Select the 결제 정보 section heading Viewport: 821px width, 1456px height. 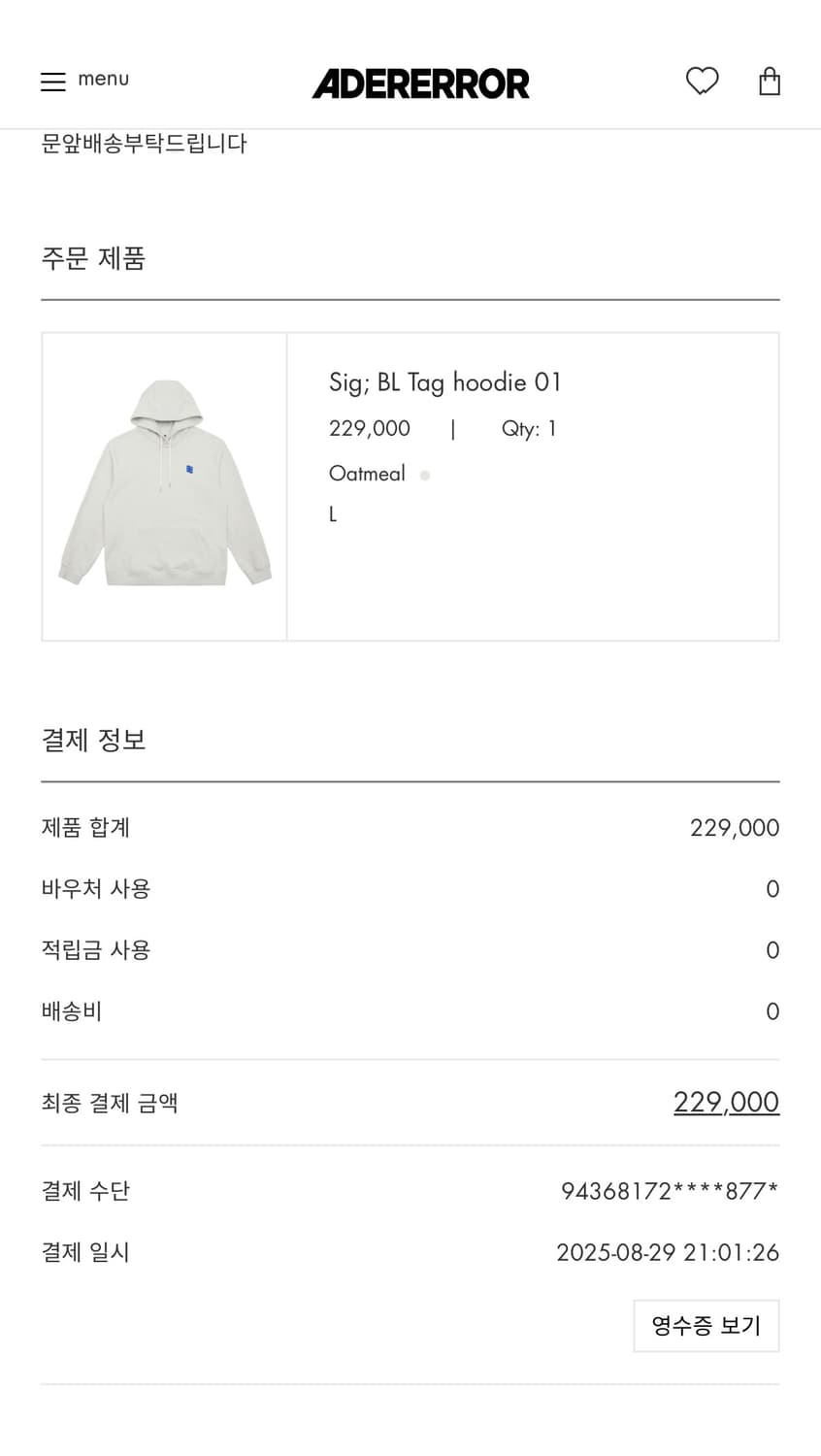[x=93, y=740]
